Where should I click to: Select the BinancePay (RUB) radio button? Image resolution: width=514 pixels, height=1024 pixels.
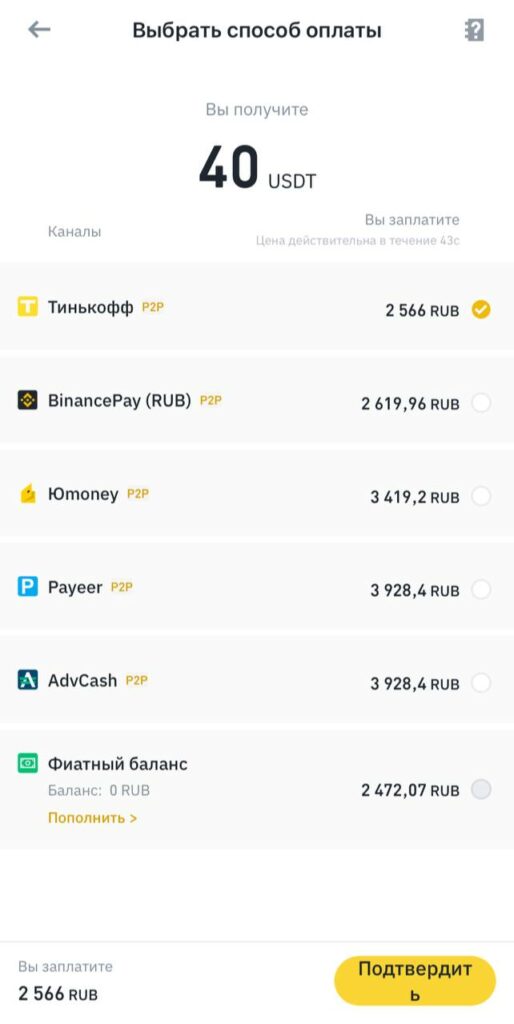(481, 404)
